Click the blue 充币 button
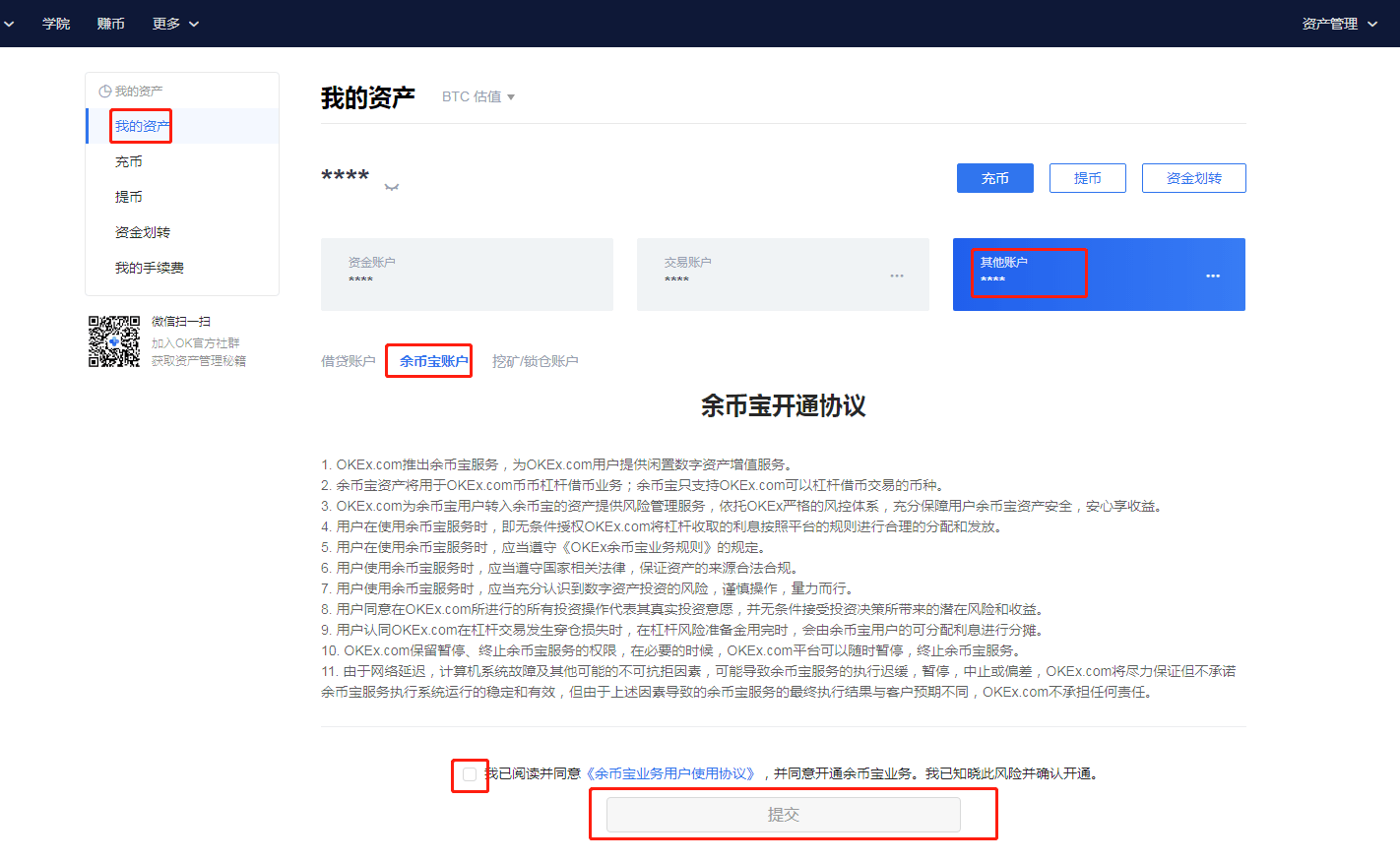The image size is (1400, 861). point(995,178)
